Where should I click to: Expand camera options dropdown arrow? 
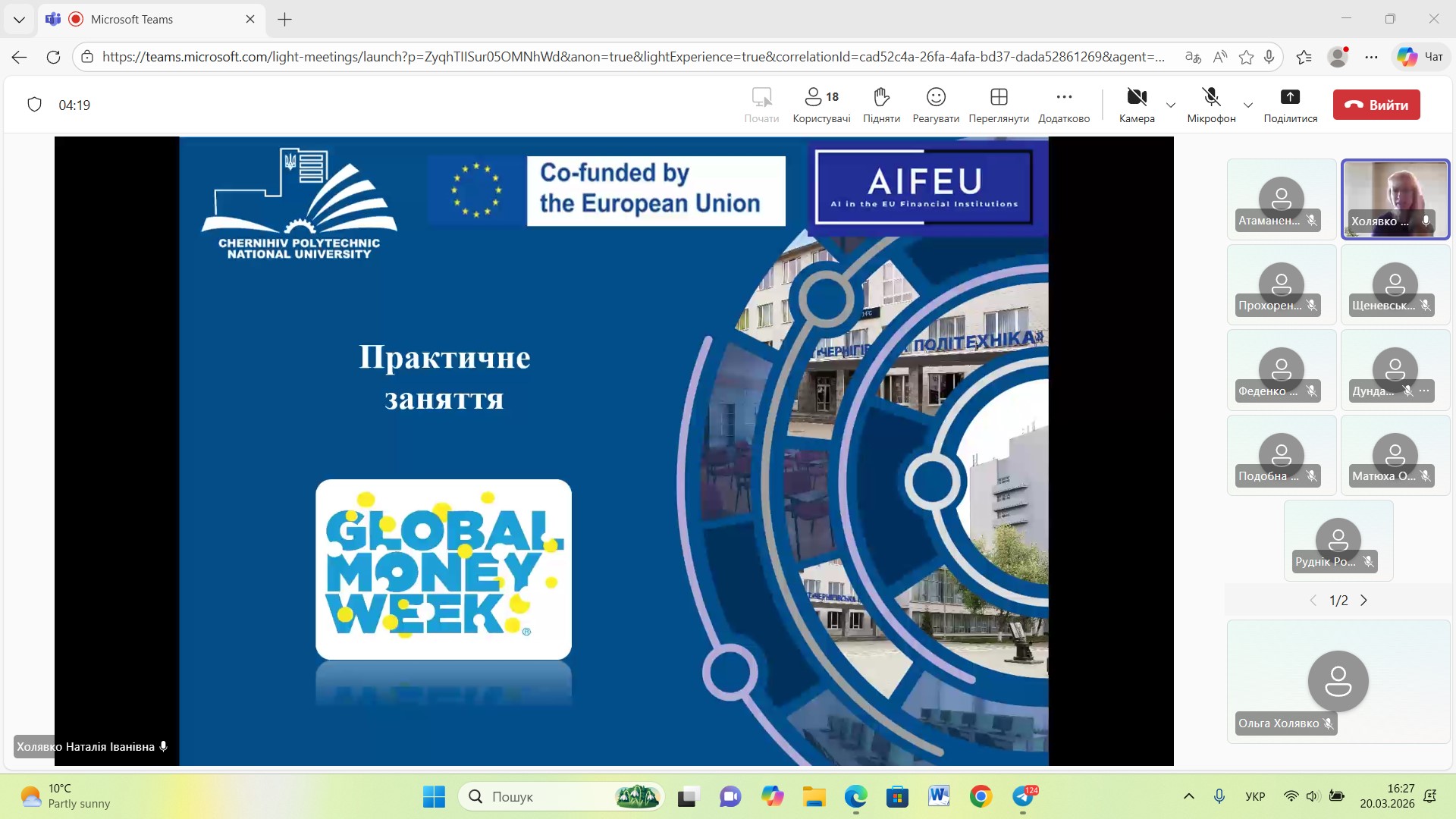tap(1171, 105)
